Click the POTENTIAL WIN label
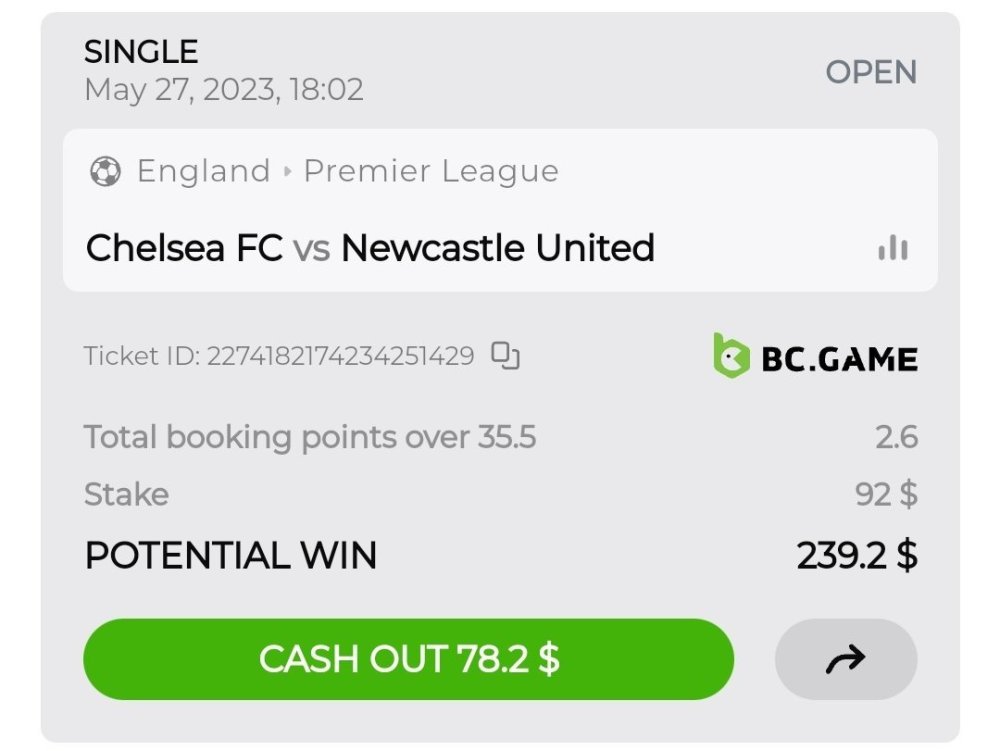 [x=231, y=555]
